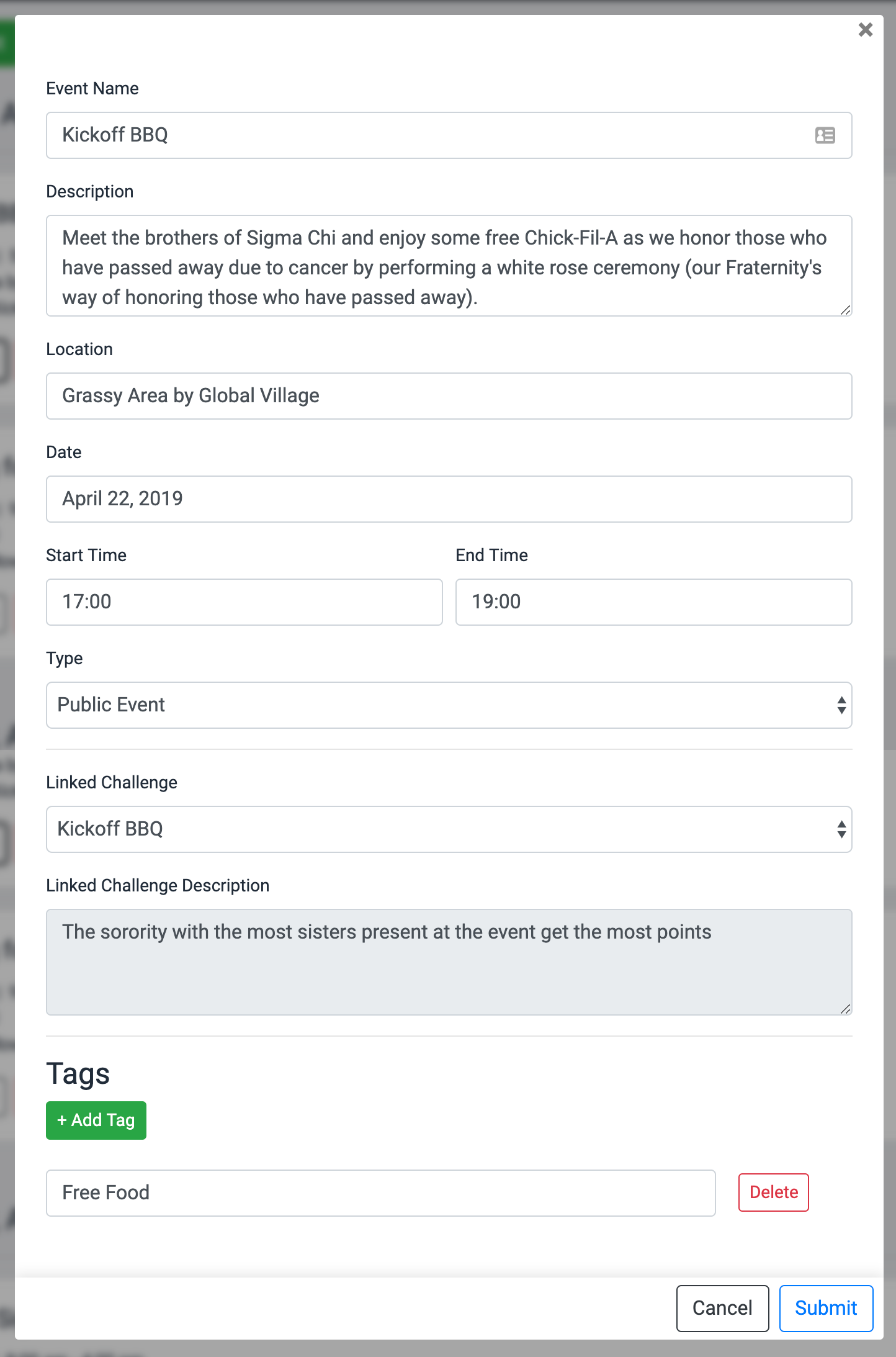The image size is (896, 1357).
Task: Click the contact card icon in Event Name field
Action: point(824,135)
